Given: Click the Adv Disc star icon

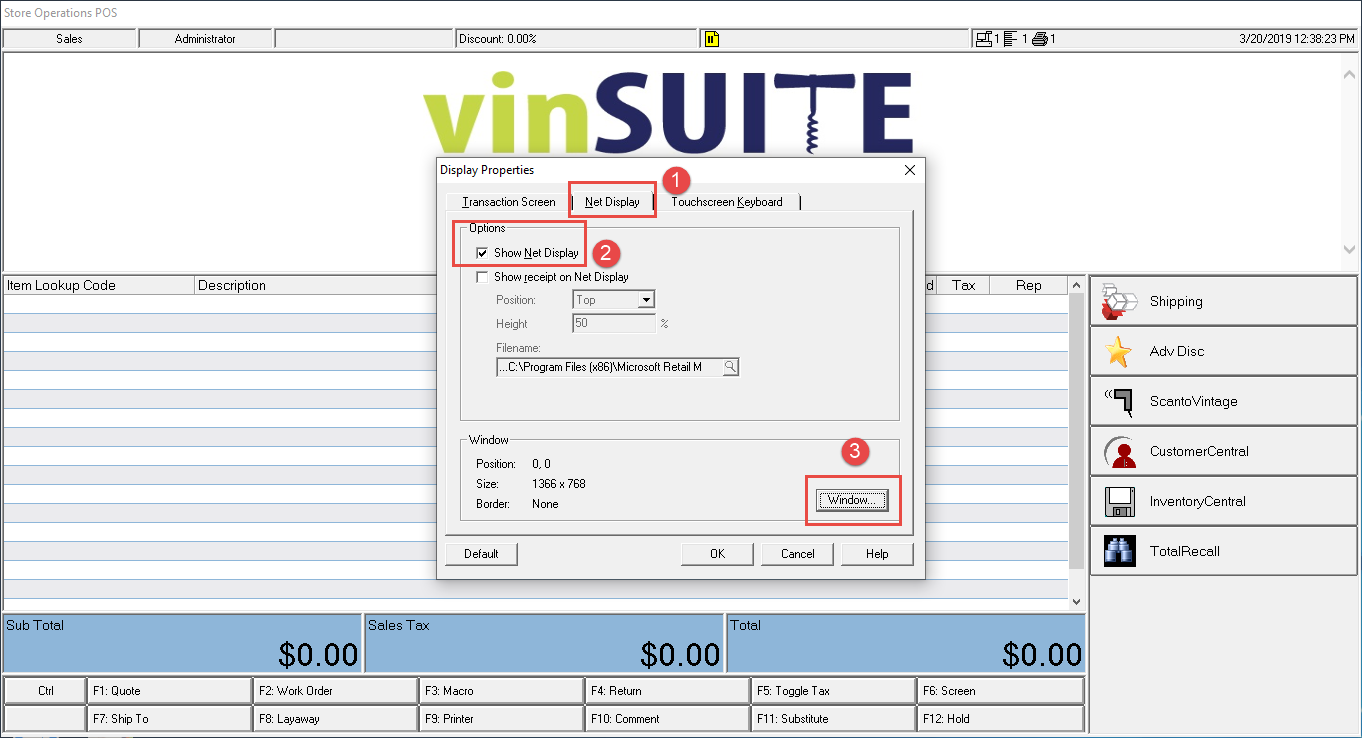Looking at the screenshot, I should 1119,351.
